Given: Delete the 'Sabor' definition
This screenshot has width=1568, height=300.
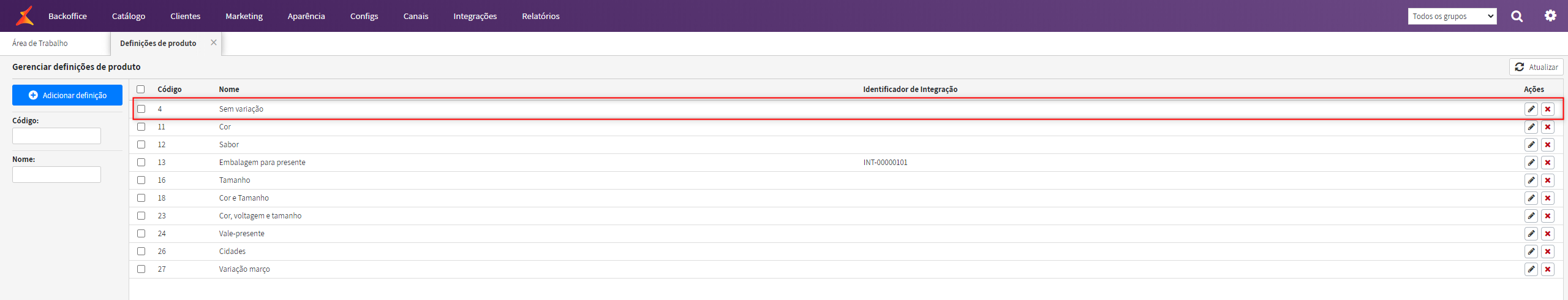Looking at the screenshot, I should coord(1548,145).
